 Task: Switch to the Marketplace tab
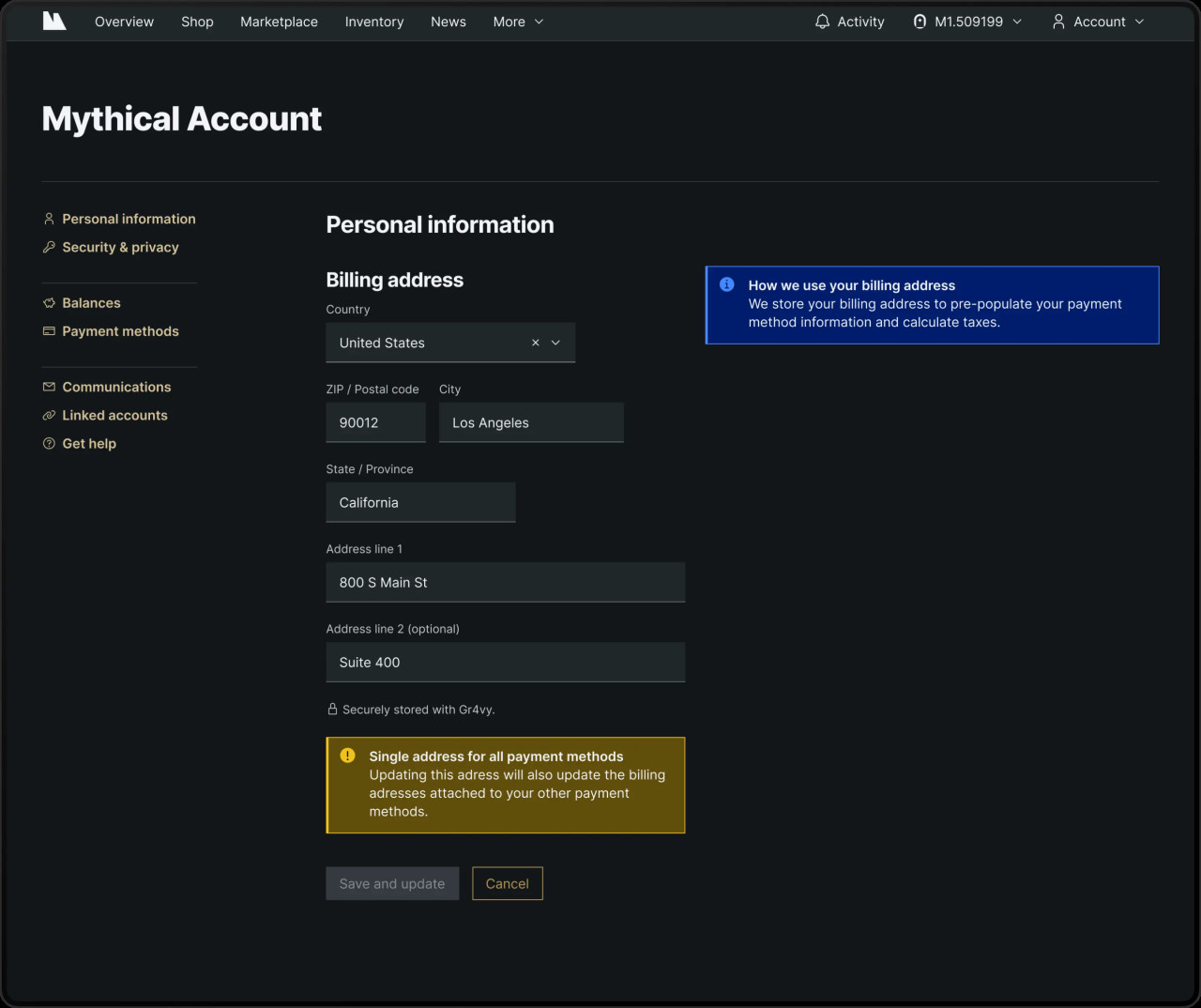(x=279, y=21)
